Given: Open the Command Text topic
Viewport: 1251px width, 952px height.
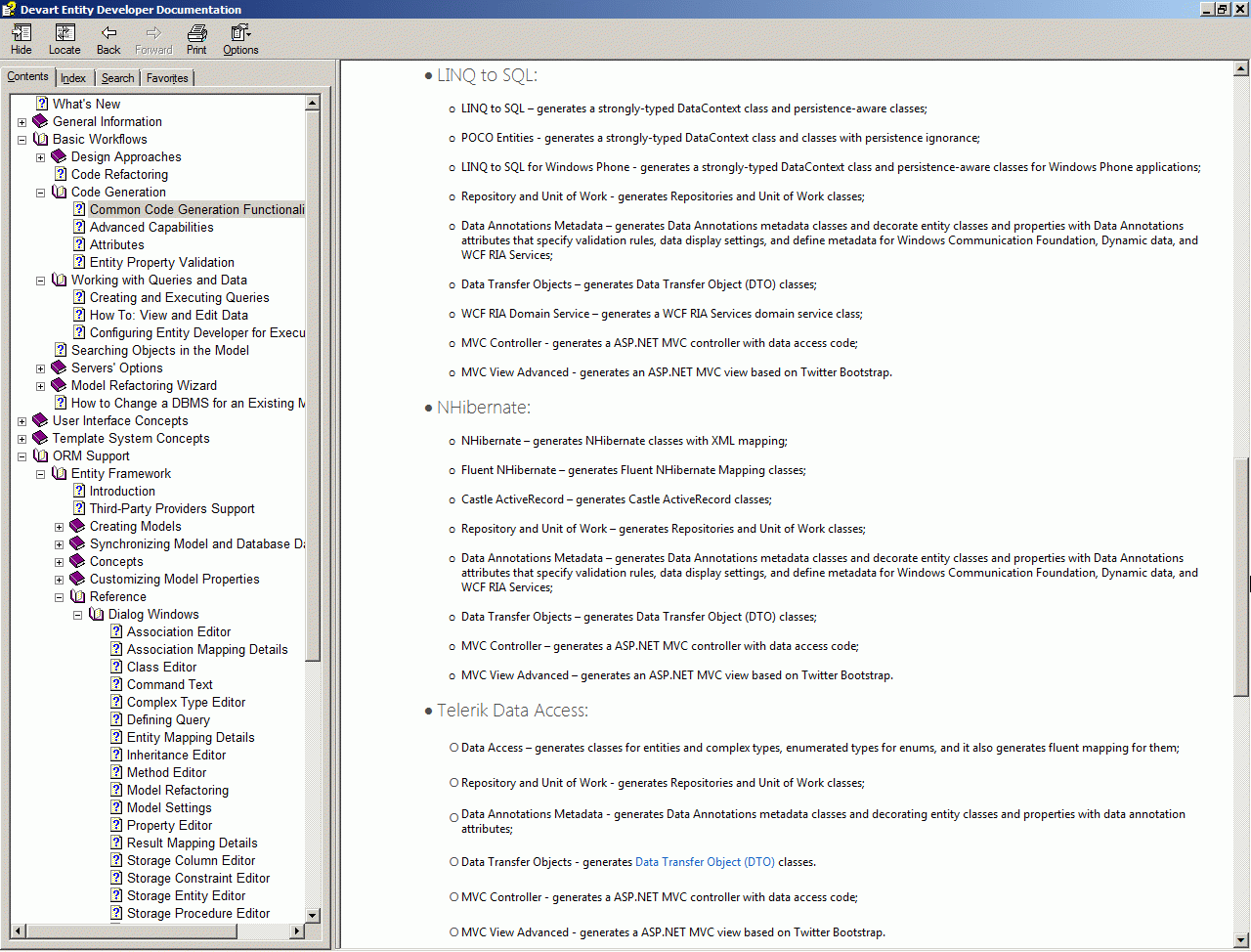Looking at the screenshot, I should pos(170,684).
